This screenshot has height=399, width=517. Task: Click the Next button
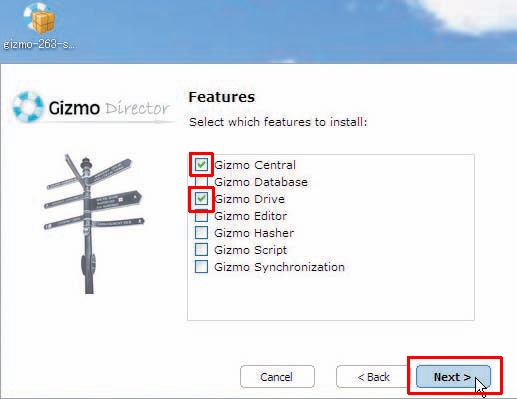453,377
